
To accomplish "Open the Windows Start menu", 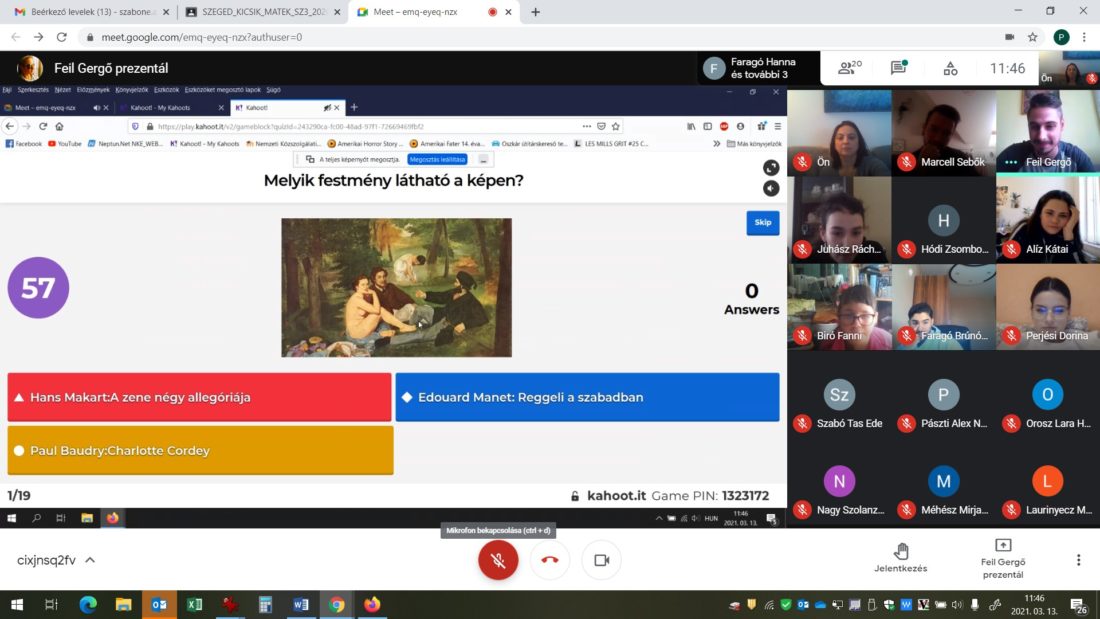I will 17,604.
